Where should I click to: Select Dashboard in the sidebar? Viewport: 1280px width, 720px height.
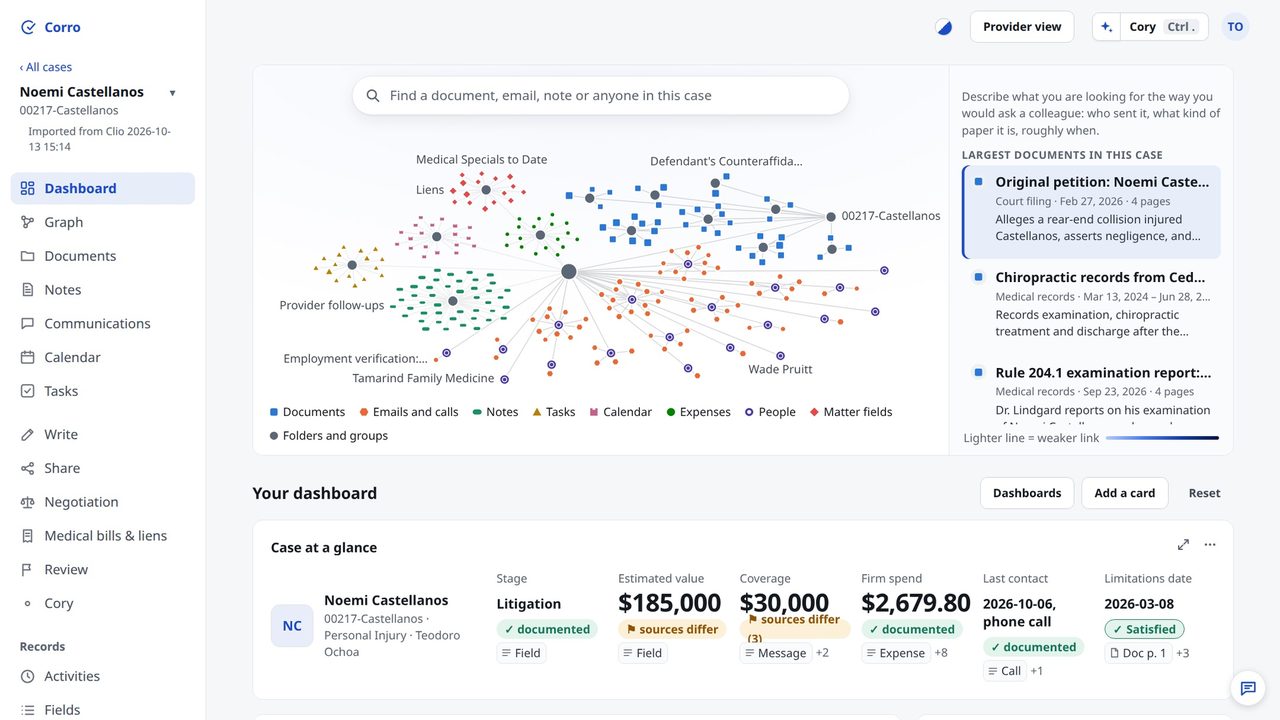(x=103, y=188)
